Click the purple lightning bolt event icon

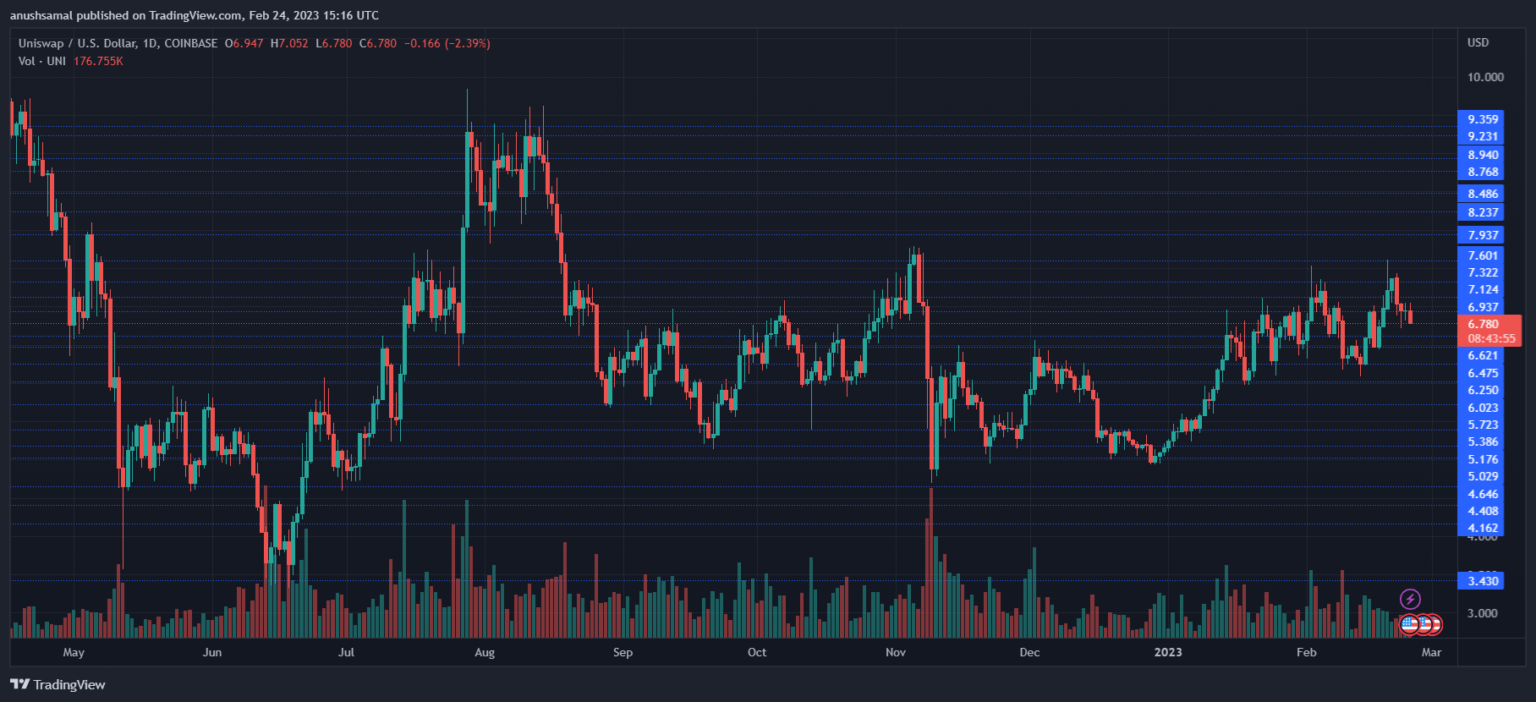(x=1410, y=599)
